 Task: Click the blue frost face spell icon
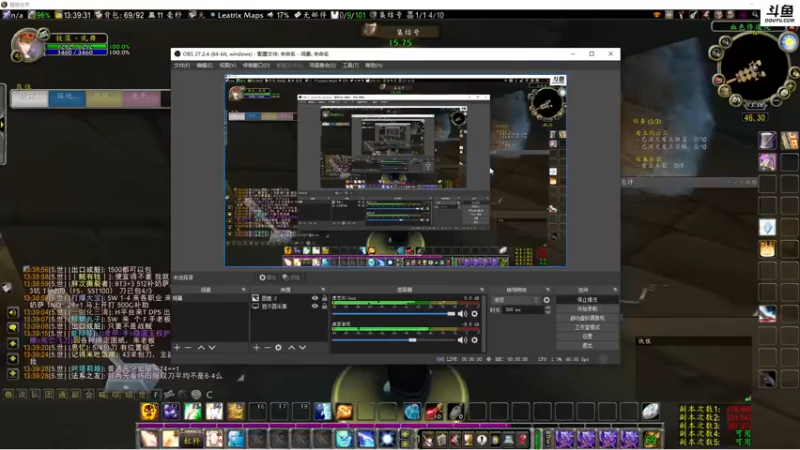(x=344, y=439)
